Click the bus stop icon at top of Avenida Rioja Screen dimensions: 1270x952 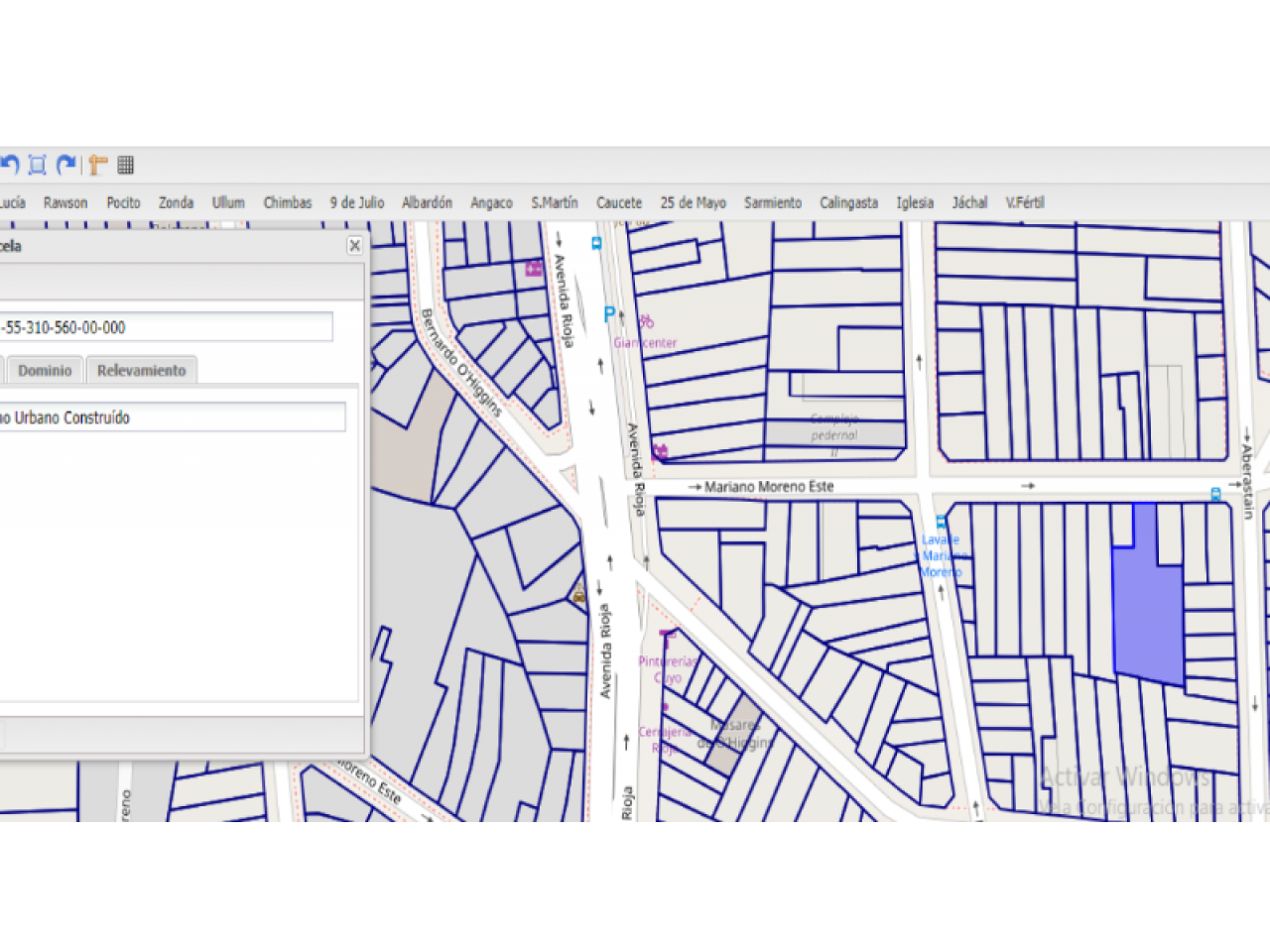596,243
